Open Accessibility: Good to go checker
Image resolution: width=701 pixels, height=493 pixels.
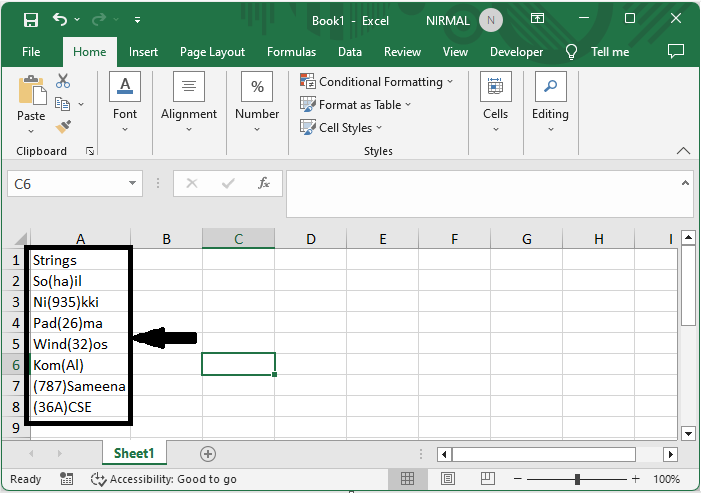(x=164, y=479)
